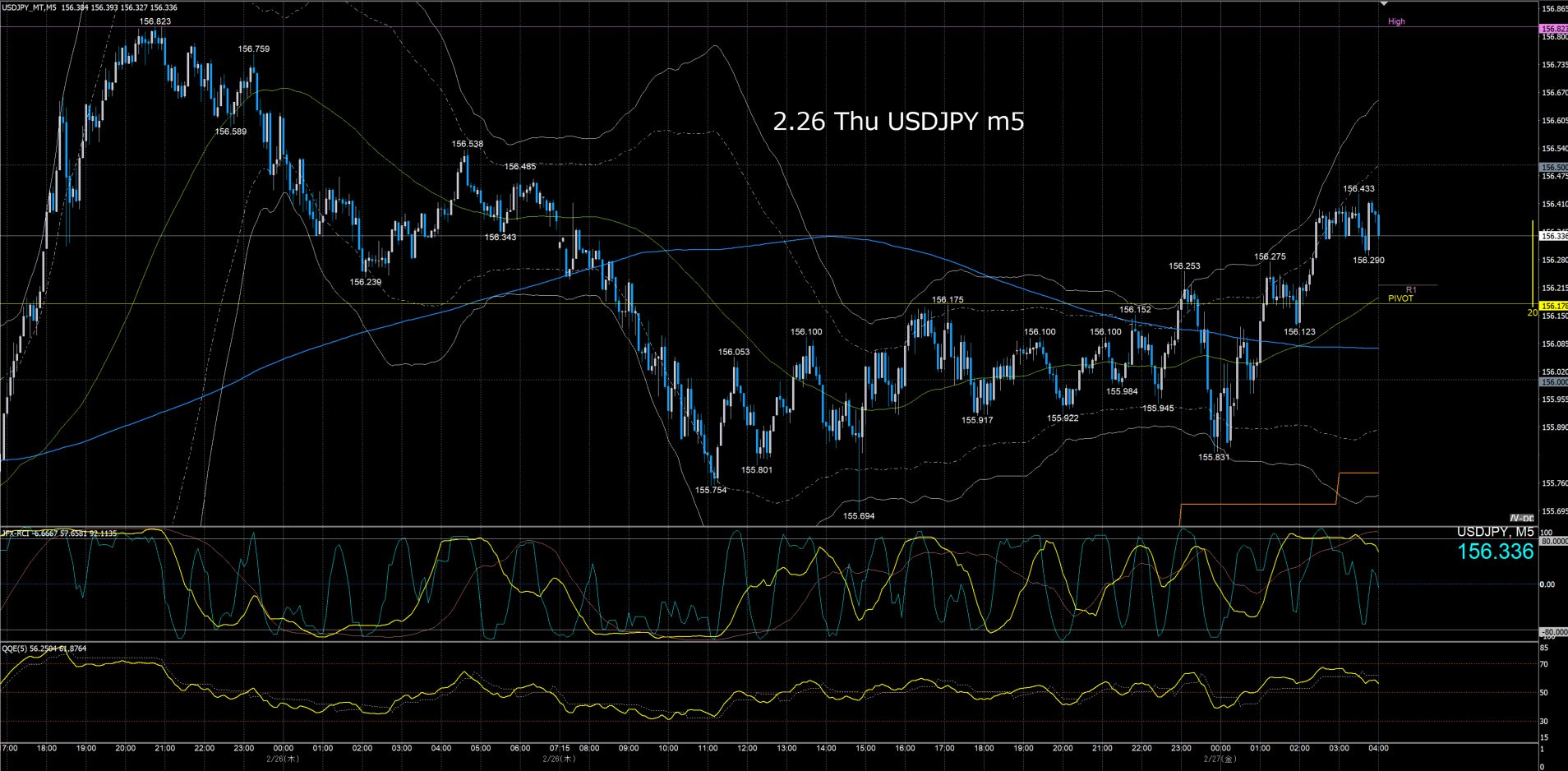This screenshot has height=771, width=1568.
Task: Click the 12:00 mark on time axis
Action: (x=747, y=748)
